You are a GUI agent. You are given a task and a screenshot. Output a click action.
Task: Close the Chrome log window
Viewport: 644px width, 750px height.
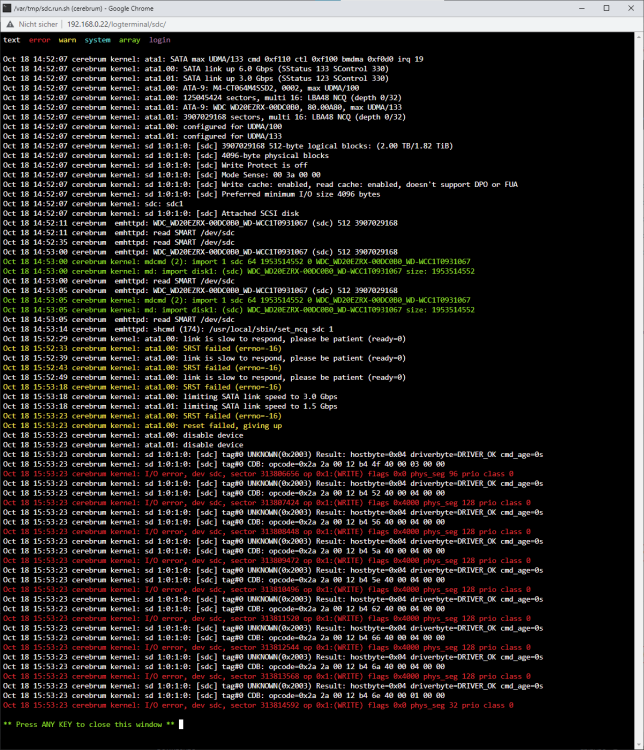pos(631,8)
